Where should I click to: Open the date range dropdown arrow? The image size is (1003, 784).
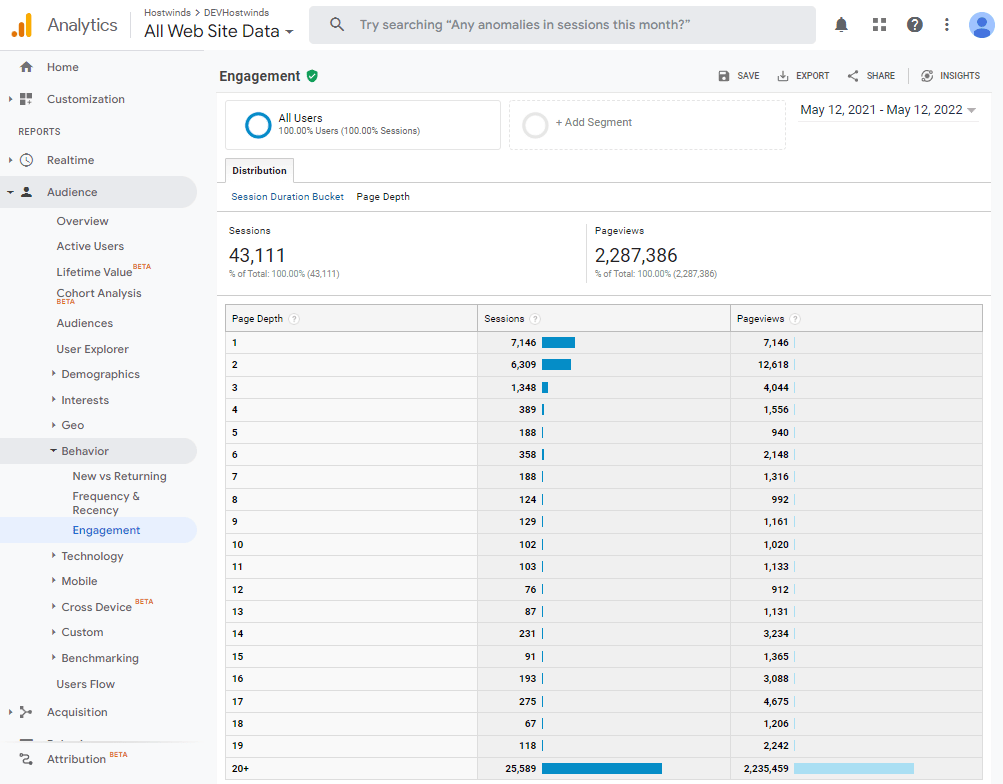[x=972, y=111]
